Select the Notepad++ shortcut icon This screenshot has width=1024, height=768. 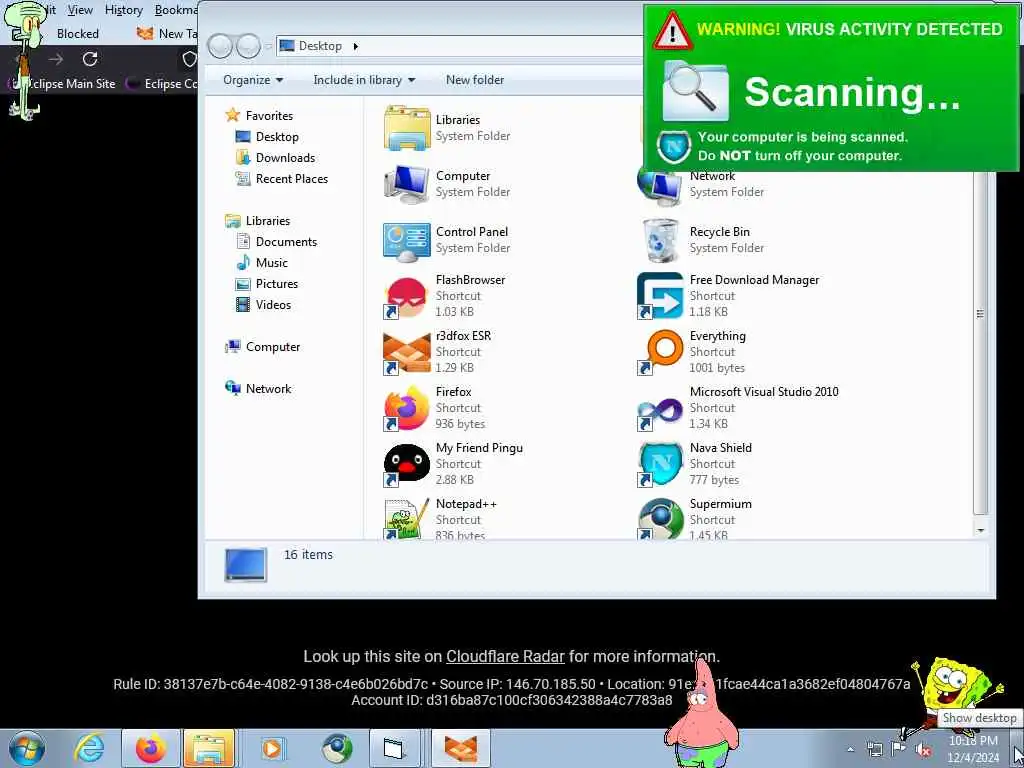click(x=407, y=520)
